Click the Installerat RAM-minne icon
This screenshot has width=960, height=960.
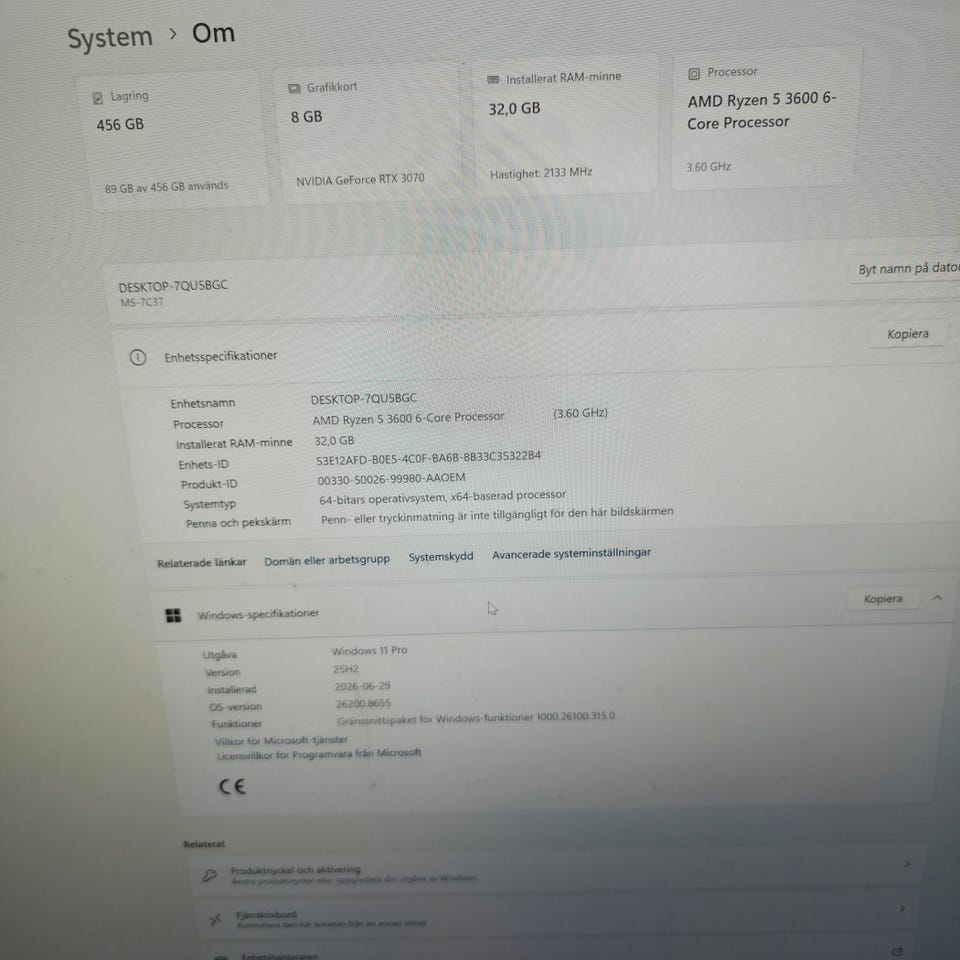coord(493,80)
